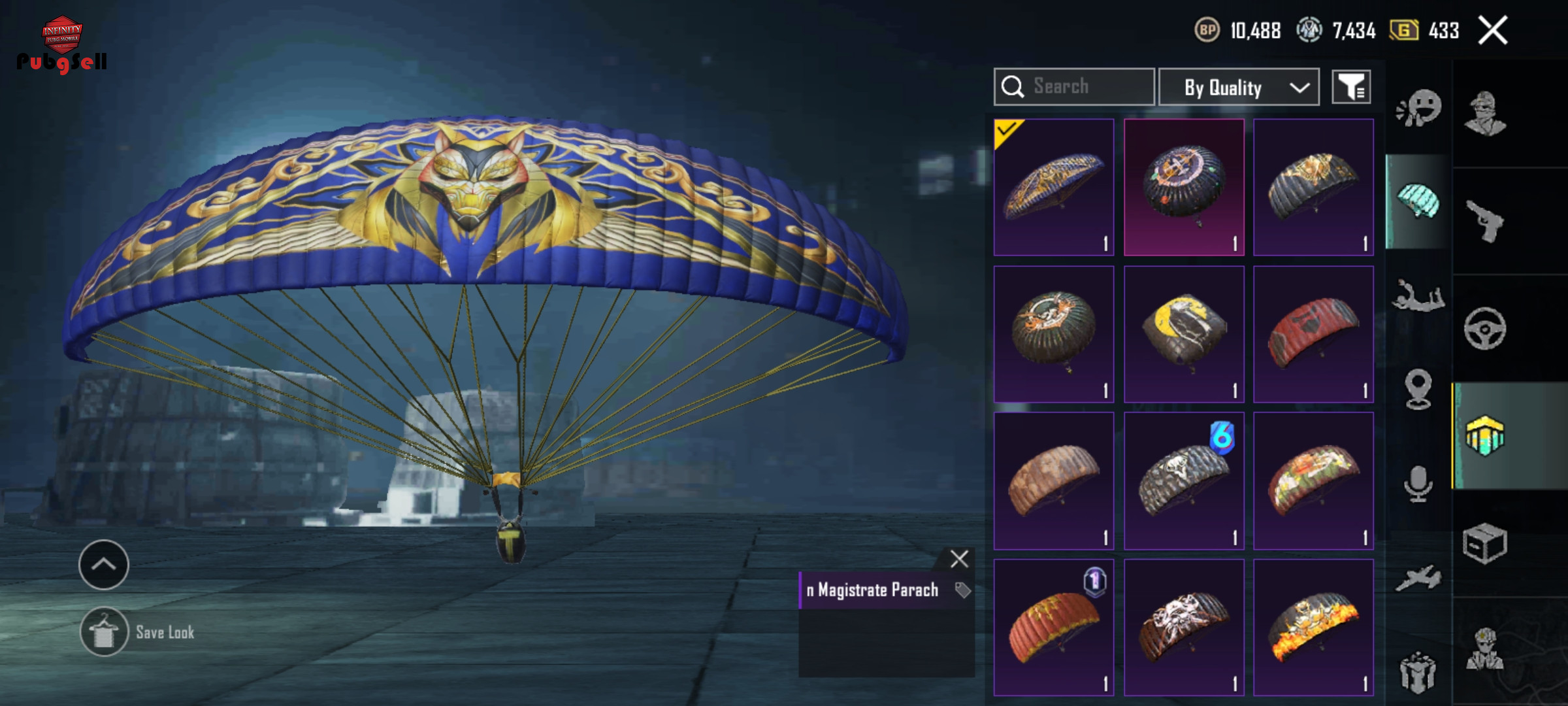Open the steering wheel vehicle category
This screenshot has width=1568, height=706.
[1485, 328]
